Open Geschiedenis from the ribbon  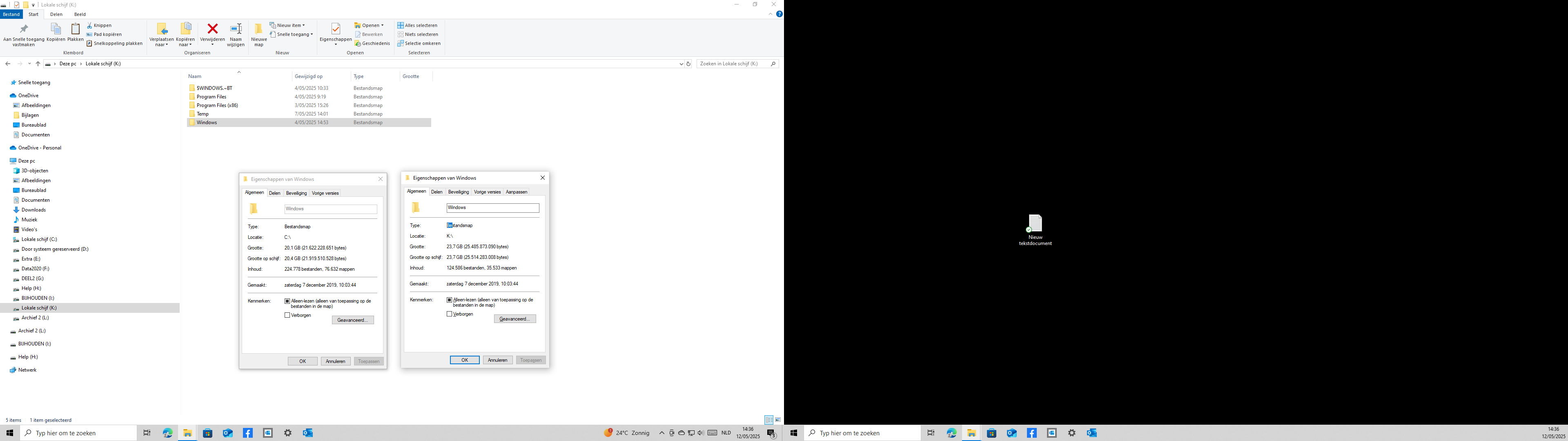(x=372, y=43)
